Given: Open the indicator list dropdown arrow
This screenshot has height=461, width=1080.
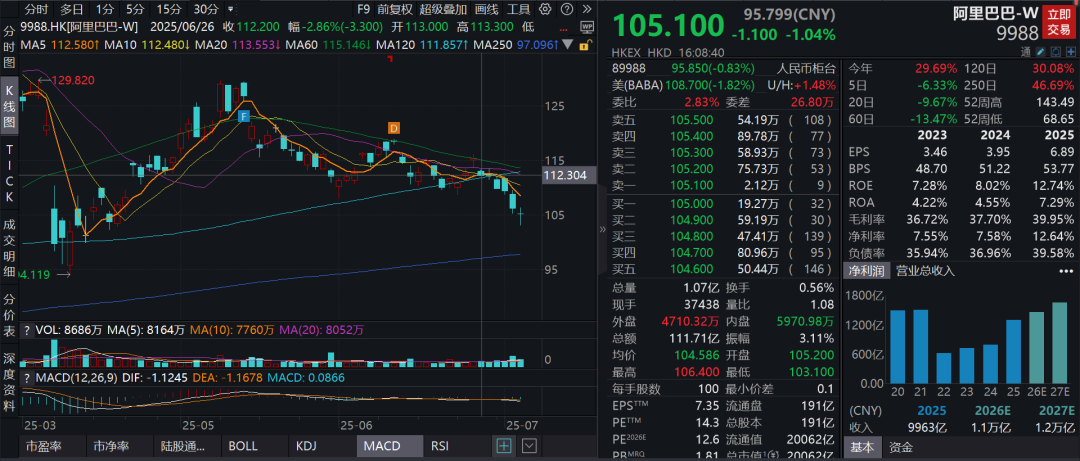Looking at the screenshot, I should click(x=530, y=446).
